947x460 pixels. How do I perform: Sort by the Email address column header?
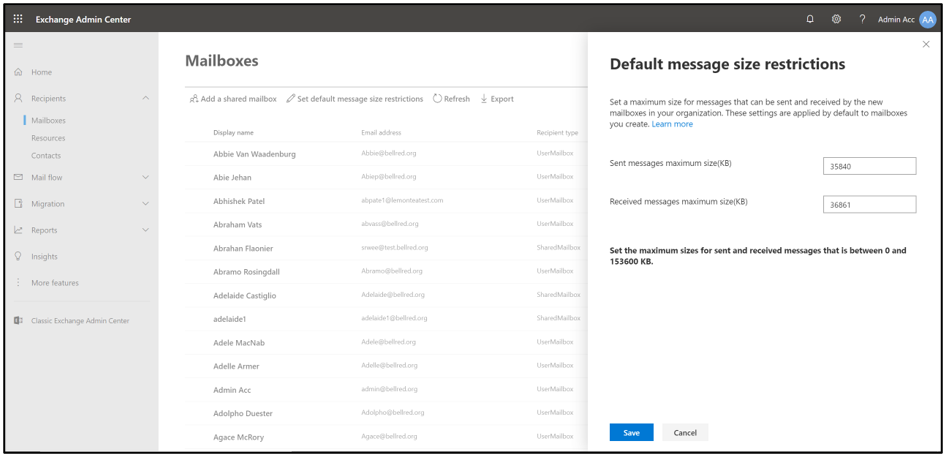click(381, 132)
